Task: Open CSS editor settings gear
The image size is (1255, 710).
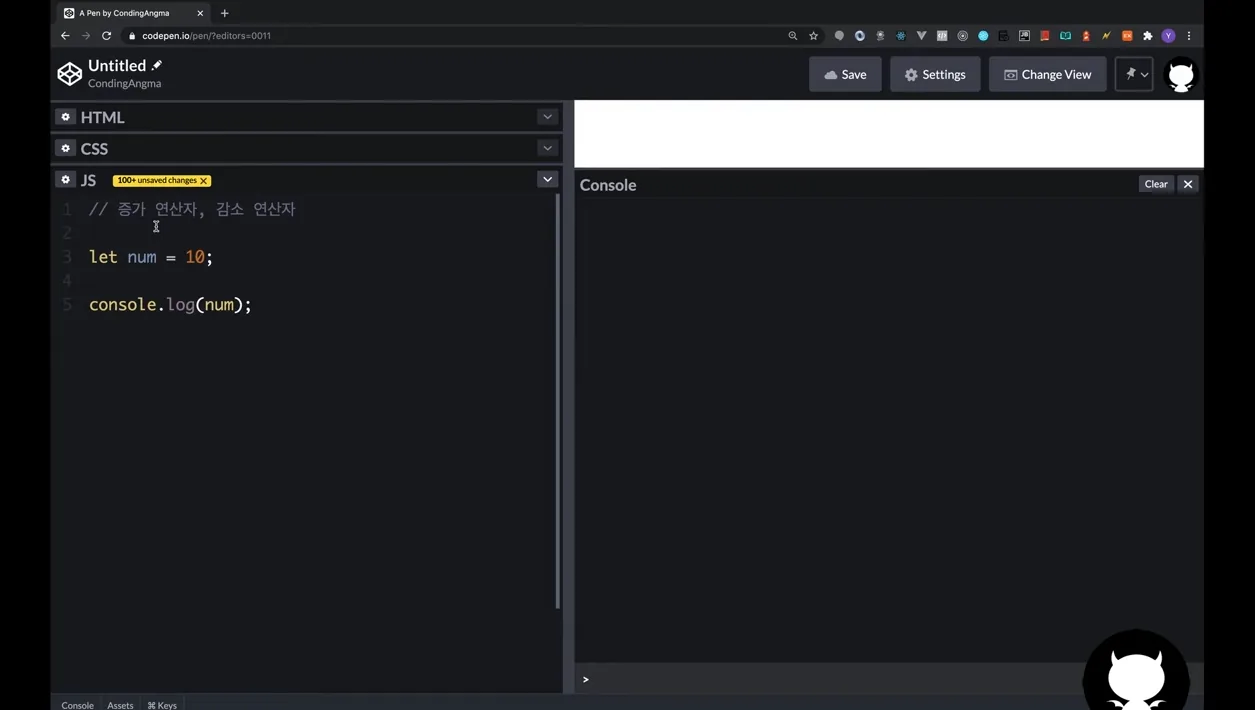Action: [x=65, y=148]
